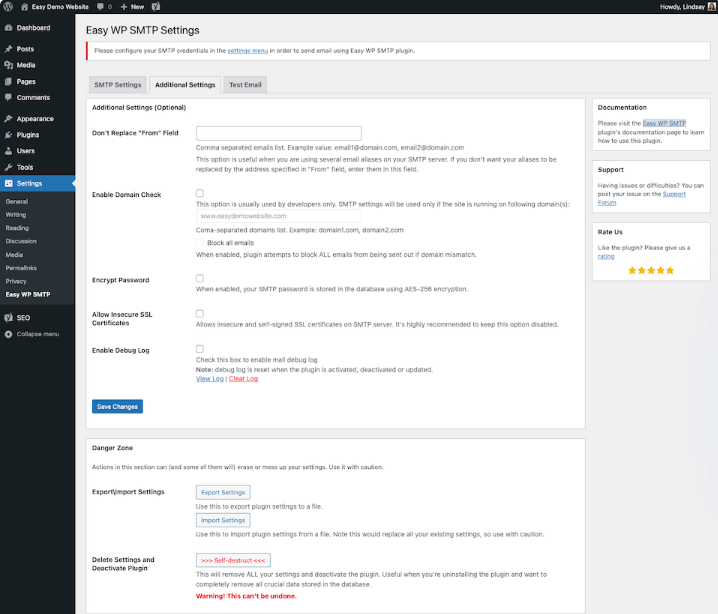Tick the Block all emails checkbox
Image resolution: width=718 pixels, height=614 pixels.
click(x=200, y=243)
